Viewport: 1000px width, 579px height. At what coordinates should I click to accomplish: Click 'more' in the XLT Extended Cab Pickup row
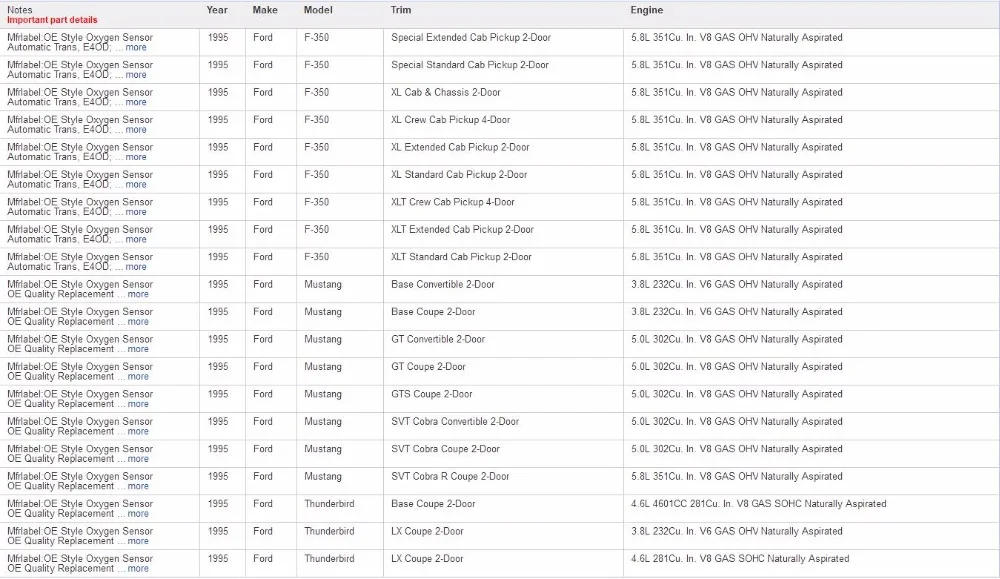coord(136,239)
